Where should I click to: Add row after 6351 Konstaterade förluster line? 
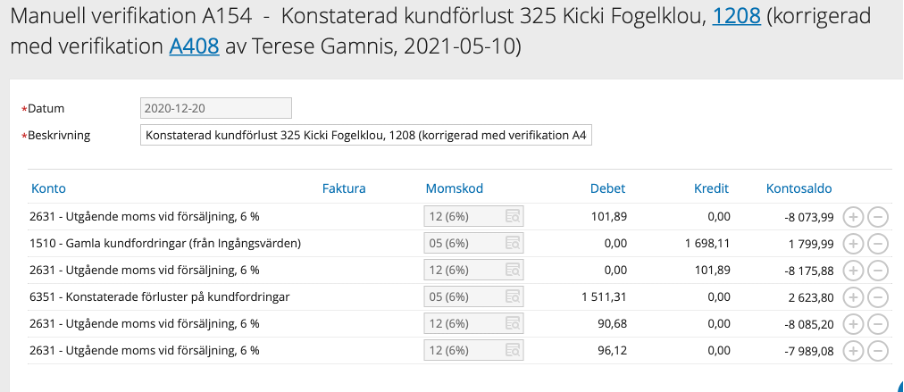click(x=853, y=297)
